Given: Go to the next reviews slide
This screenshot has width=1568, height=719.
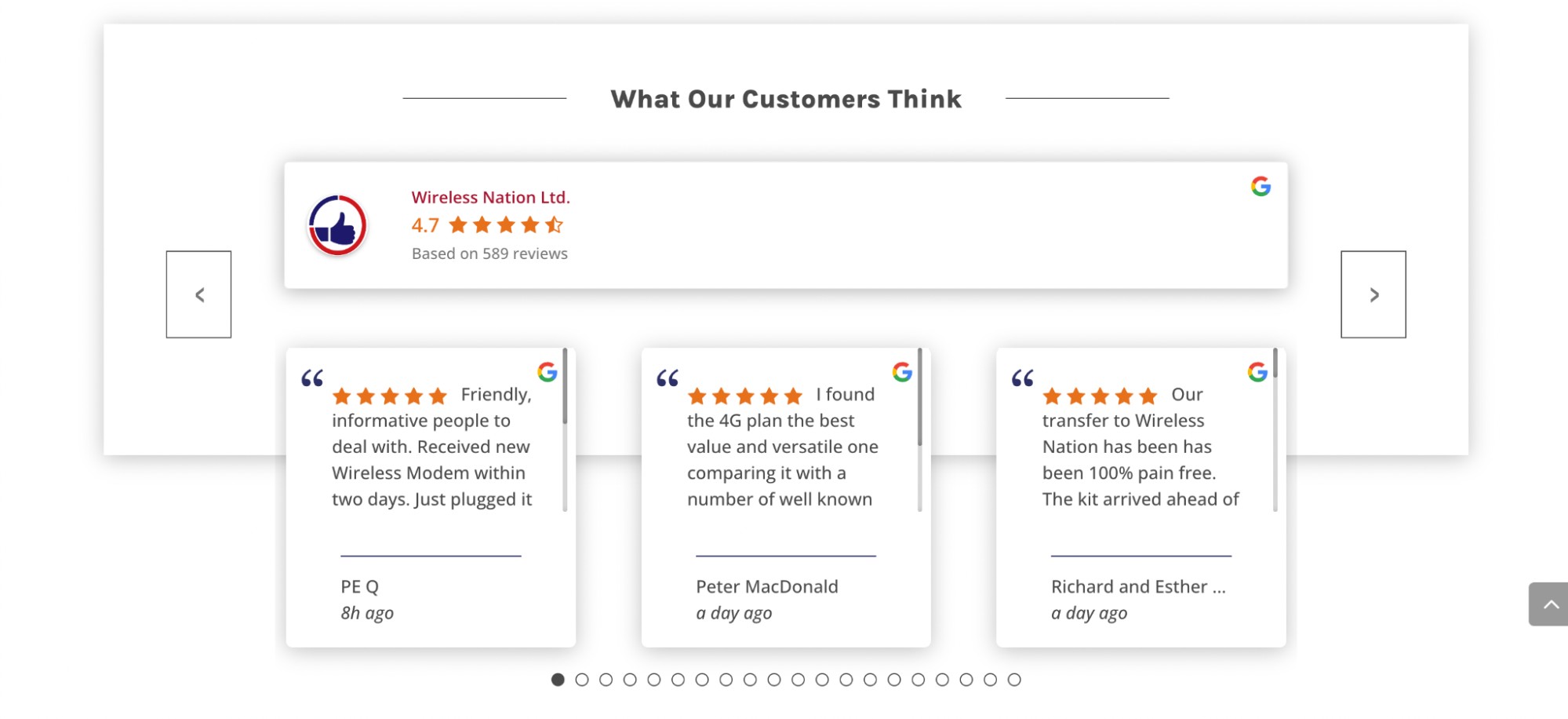Looking at the screenshot, I should 1373,294.
